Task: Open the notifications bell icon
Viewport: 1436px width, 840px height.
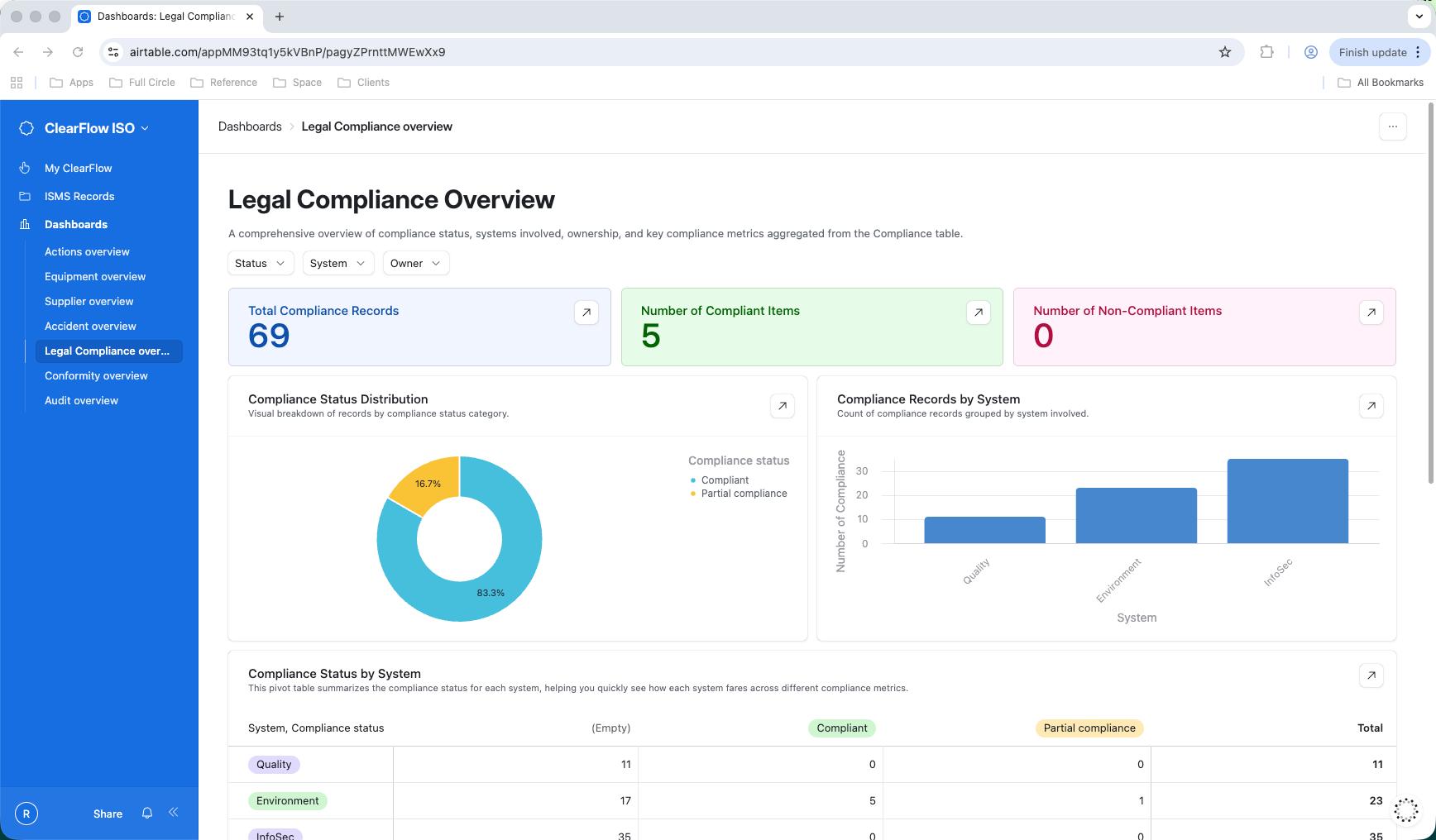Action: (147, 814)
